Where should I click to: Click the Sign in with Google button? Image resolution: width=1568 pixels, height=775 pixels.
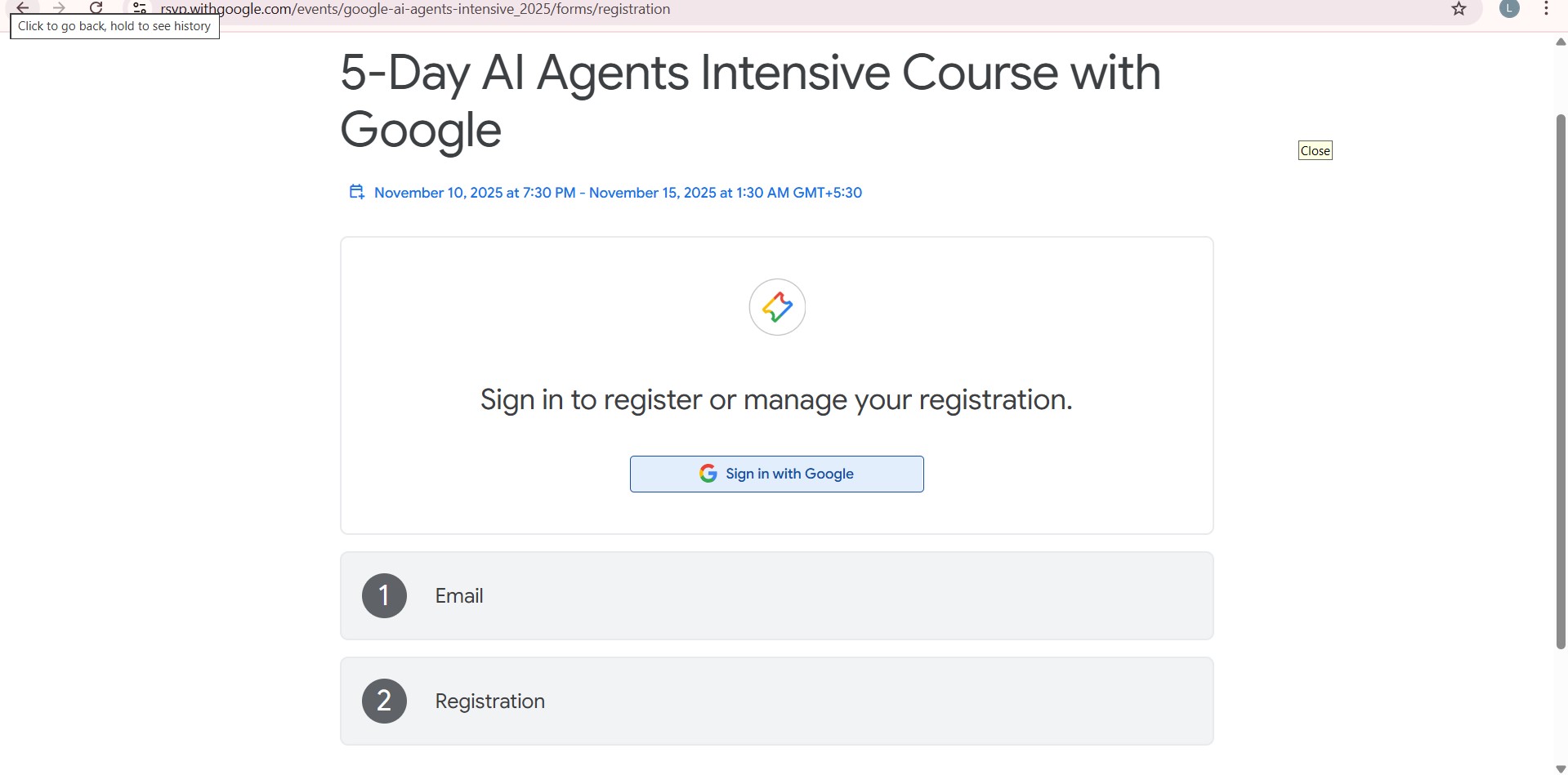(776, 474)
